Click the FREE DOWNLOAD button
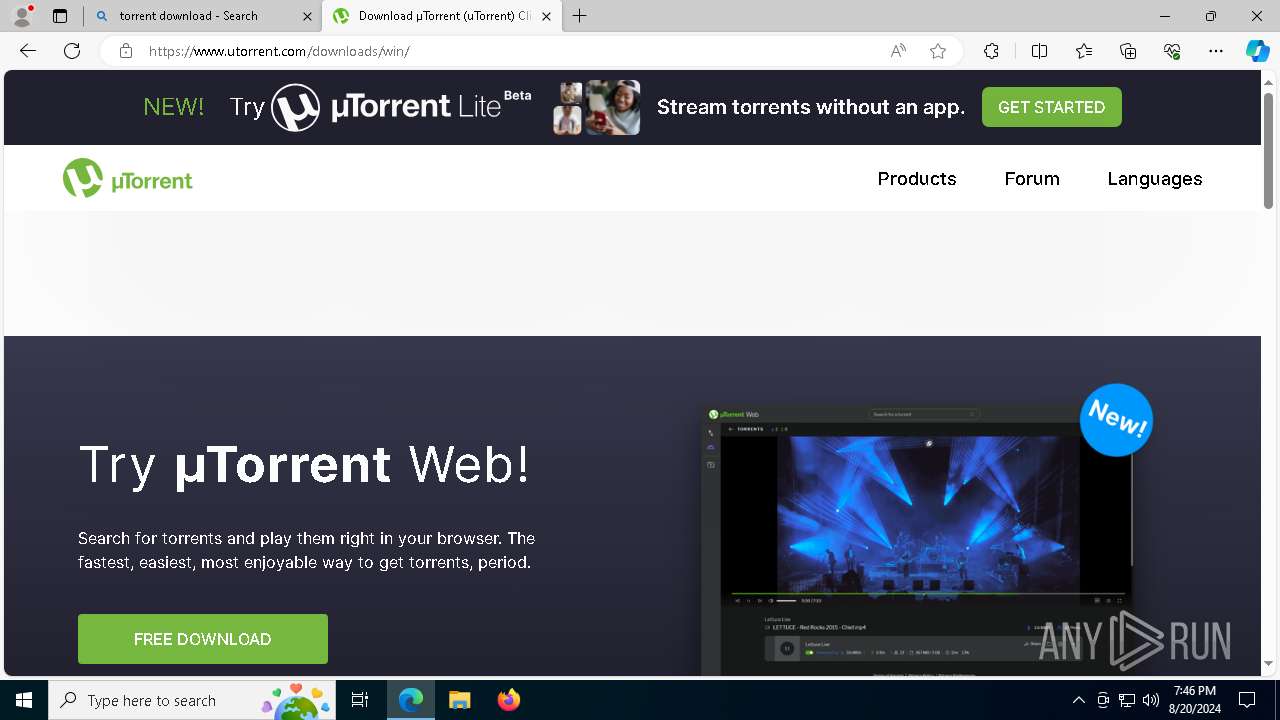 point(203,639)
